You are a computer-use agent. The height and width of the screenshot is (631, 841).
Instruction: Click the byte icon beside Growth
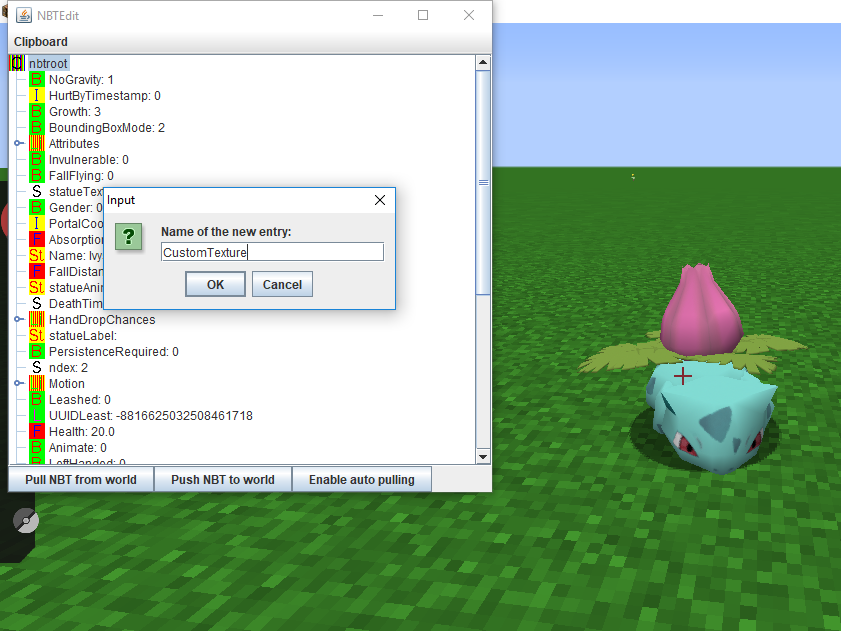click(x=36, y=112)
